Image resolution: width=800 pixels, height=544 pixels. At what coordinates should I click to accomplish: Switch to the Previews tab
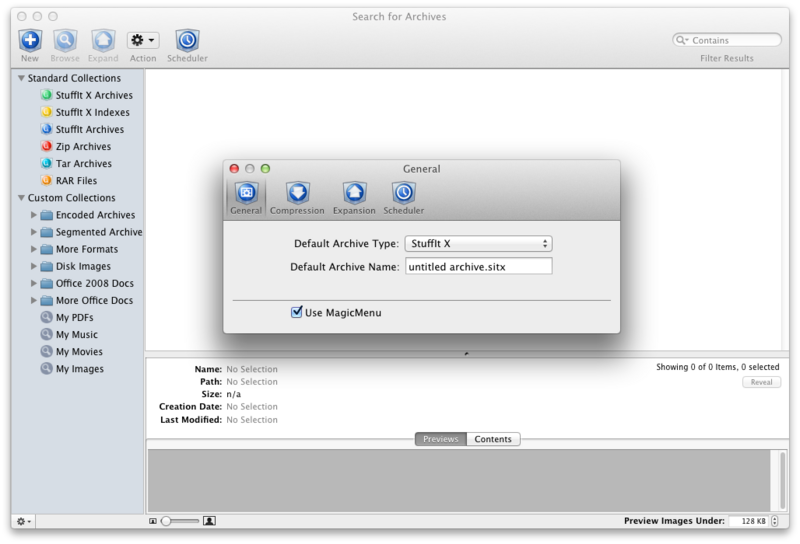click(441, 439)
